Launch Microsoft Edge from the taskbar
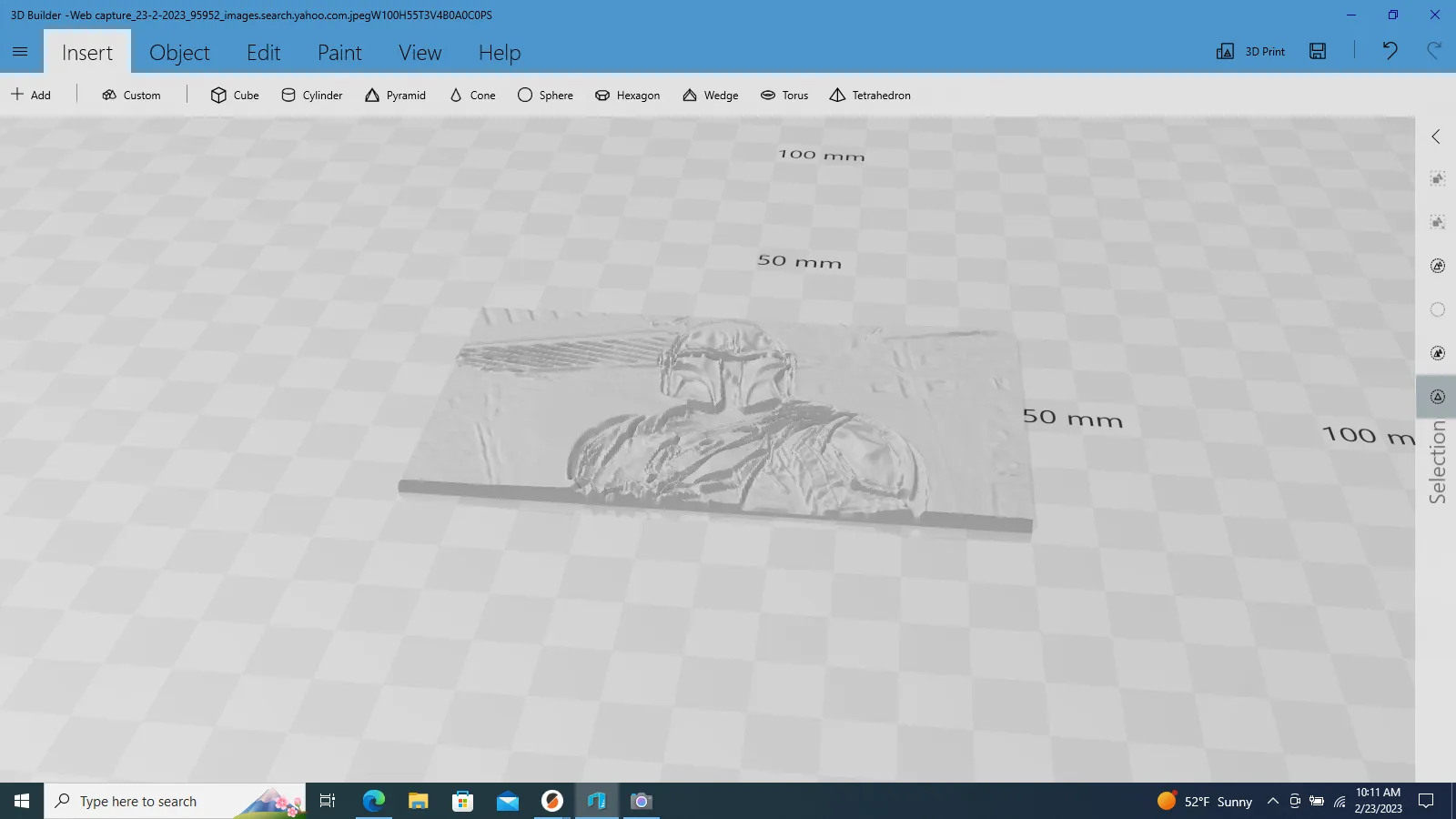The width and height of the screenshot is (1456, 819). [373, 801]
